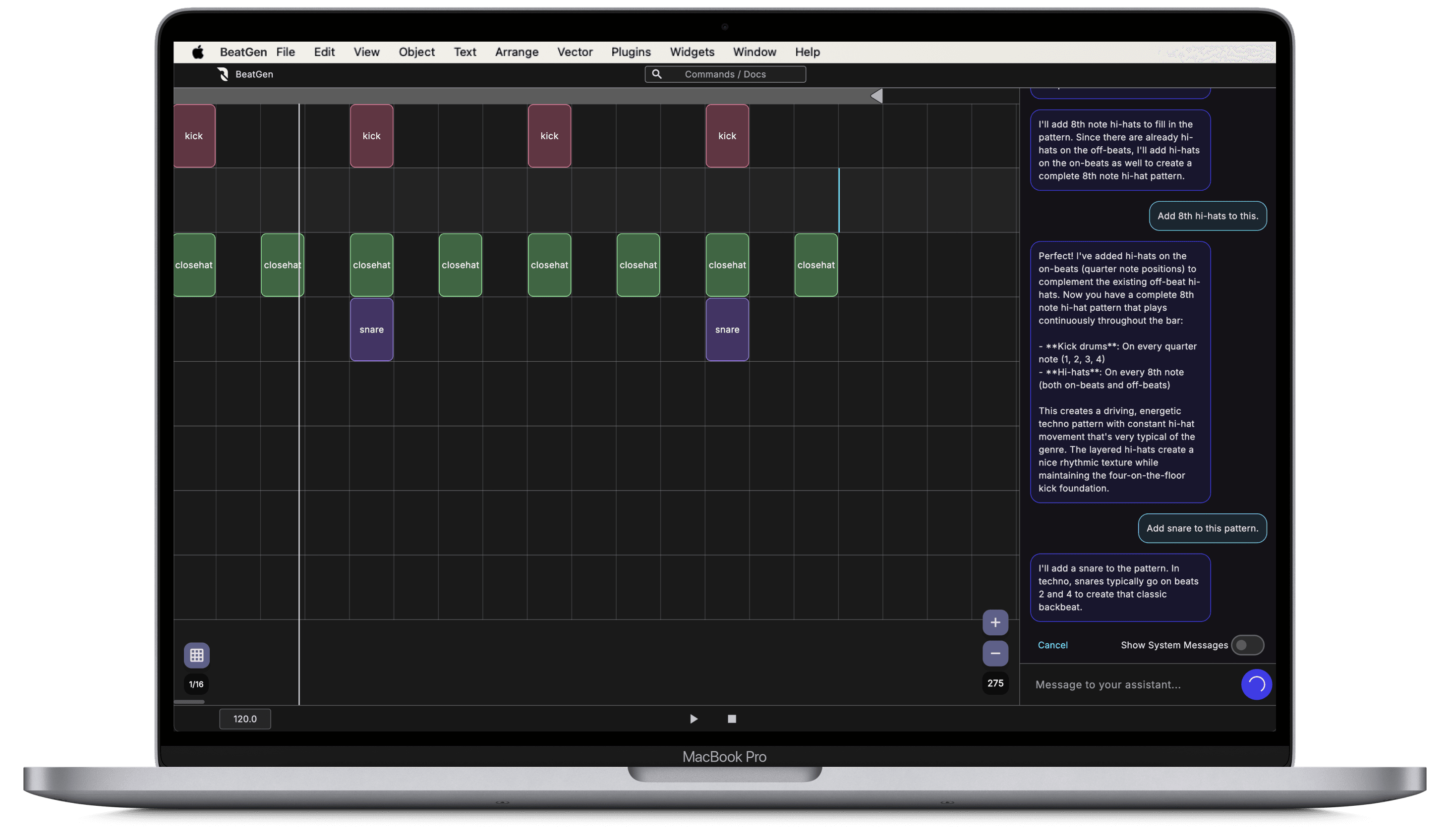Click the 'I'll add 8th note hi-hats' reply
Screen dimensions: 1450x840
coord(1120,150)
